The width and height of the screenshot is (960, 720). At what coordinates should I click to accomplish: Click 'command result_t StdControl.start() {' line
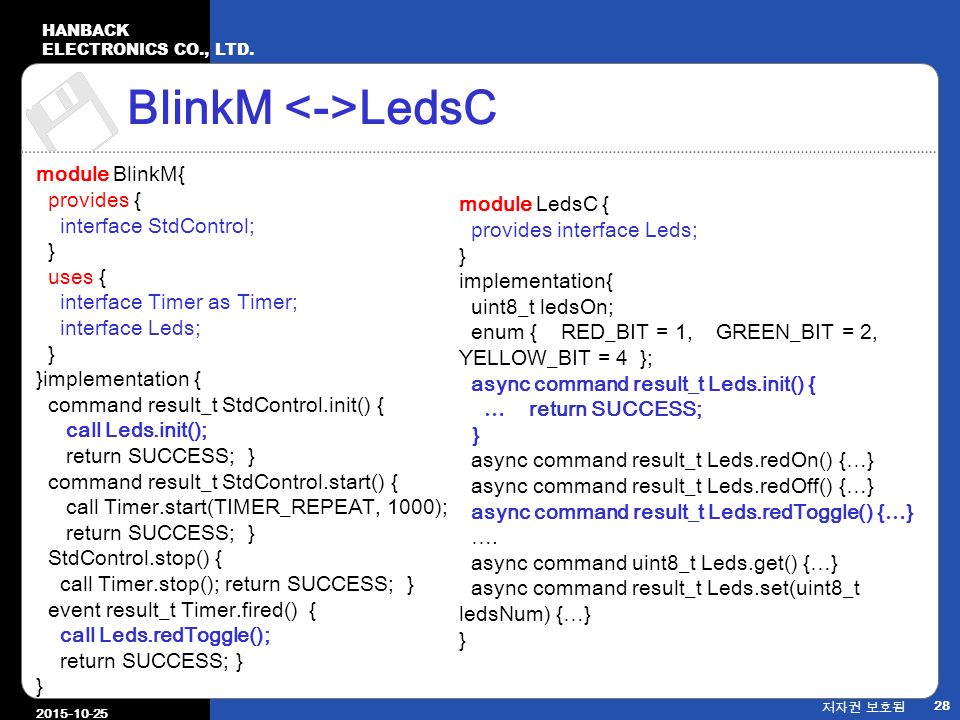tap(223, 482)
